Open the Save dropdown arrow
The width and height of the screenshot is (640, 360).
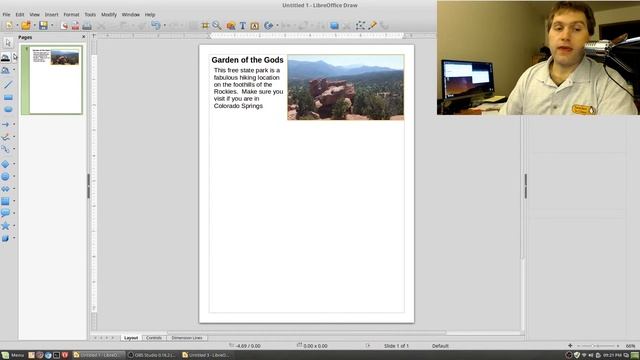52,26
